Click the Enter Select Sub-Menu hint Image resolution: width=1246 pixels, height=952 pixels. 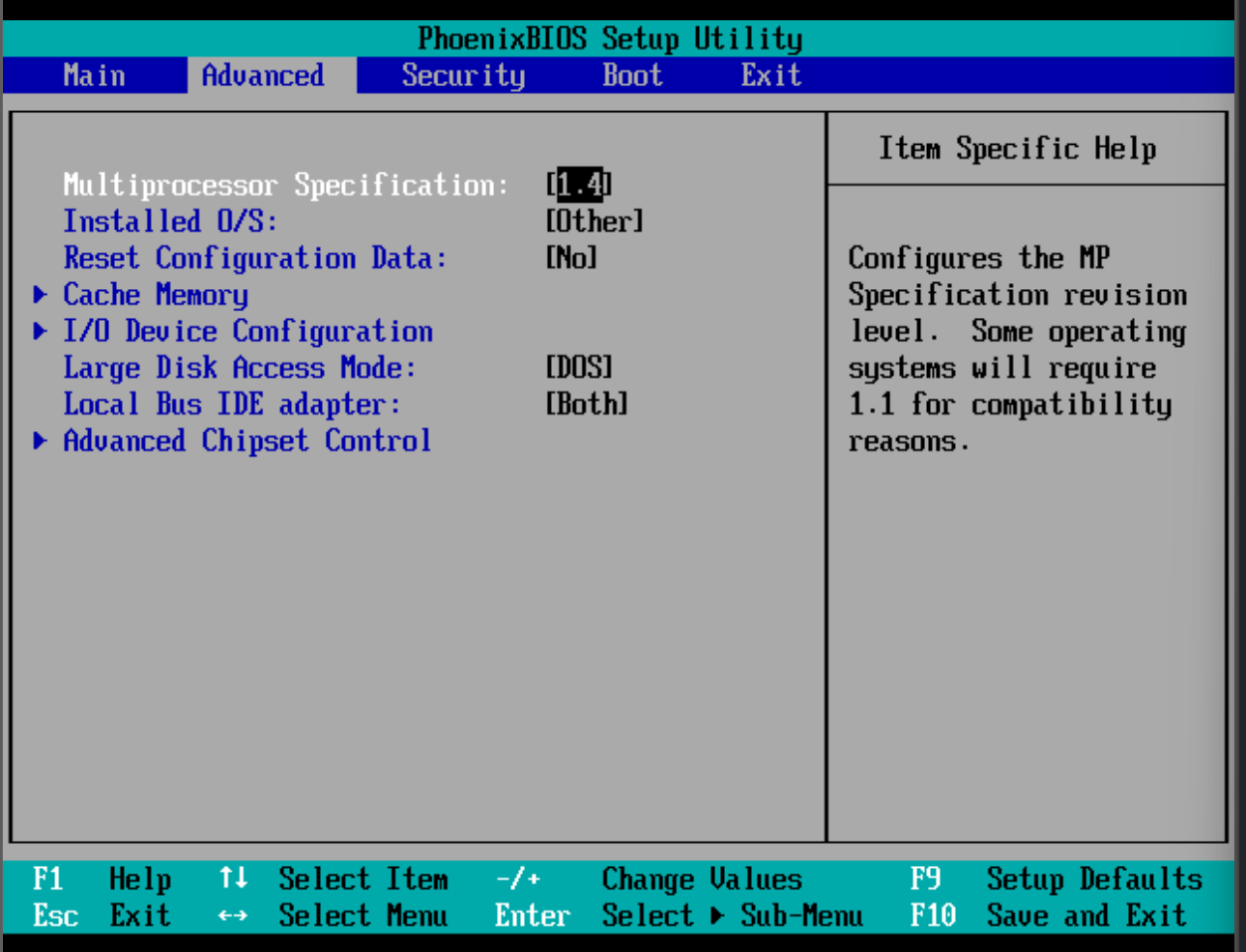click(679, 915)
